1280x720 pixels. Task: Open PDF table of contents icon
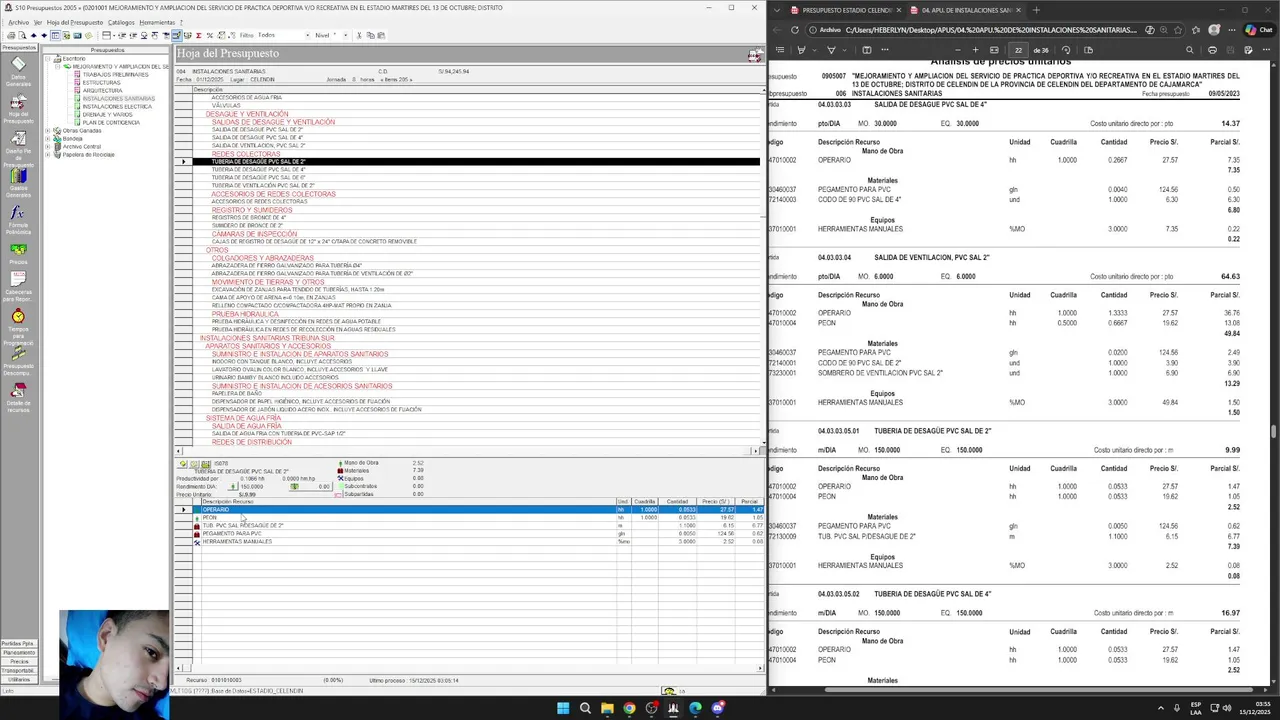tap(778, 50)
